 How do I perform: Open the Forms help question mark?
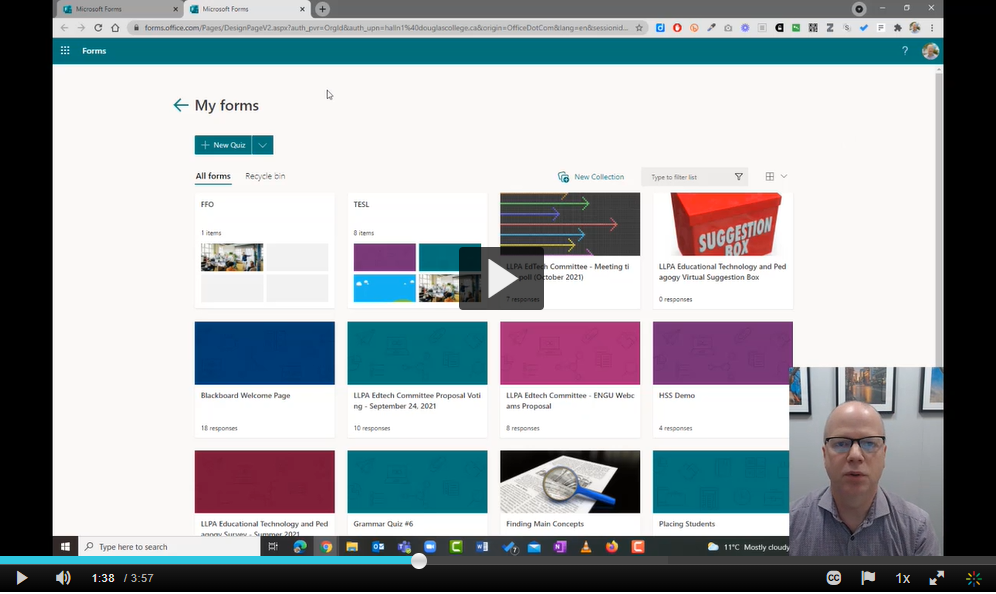(905, 51)
